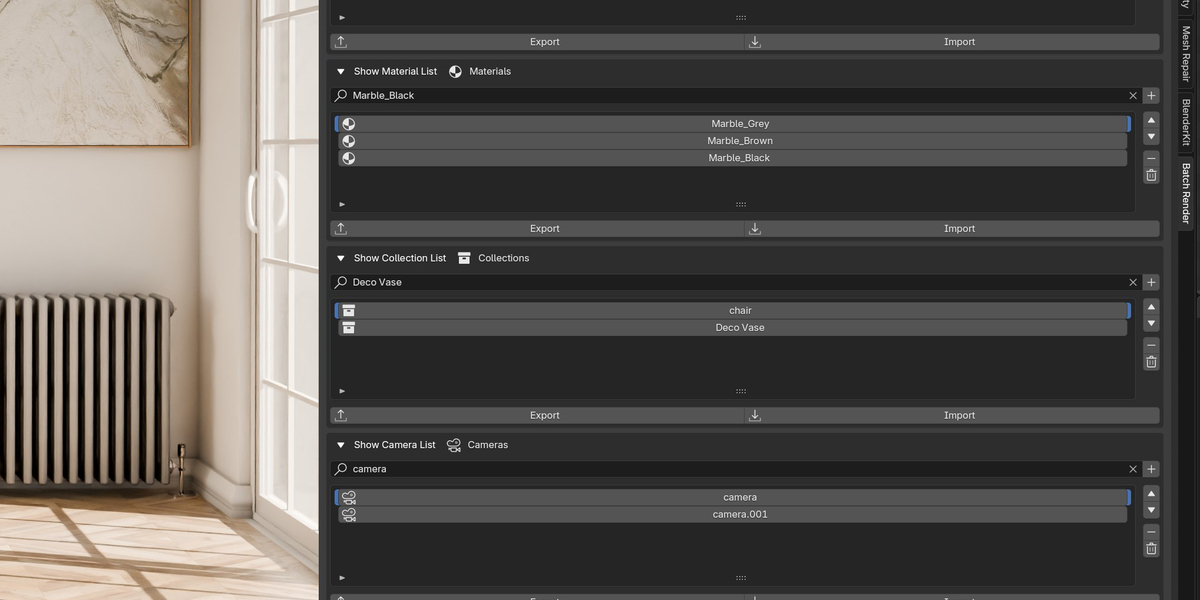Click the Cameras icon in the header
The width and height of the screenshot is (1200, 600).
pos(454,445)
